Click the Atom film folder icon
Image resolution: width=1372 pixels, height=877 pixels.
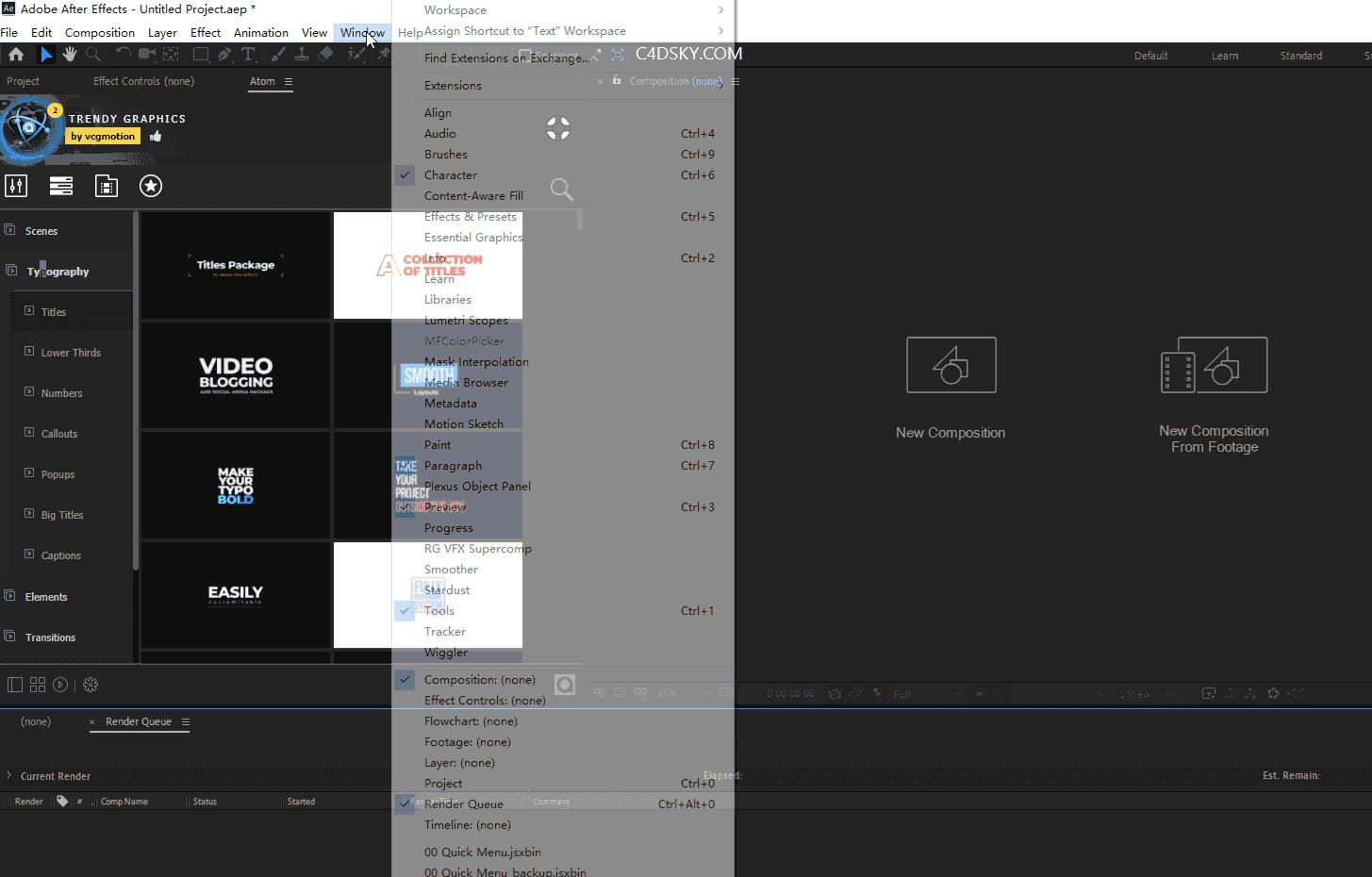coord(107,186)
